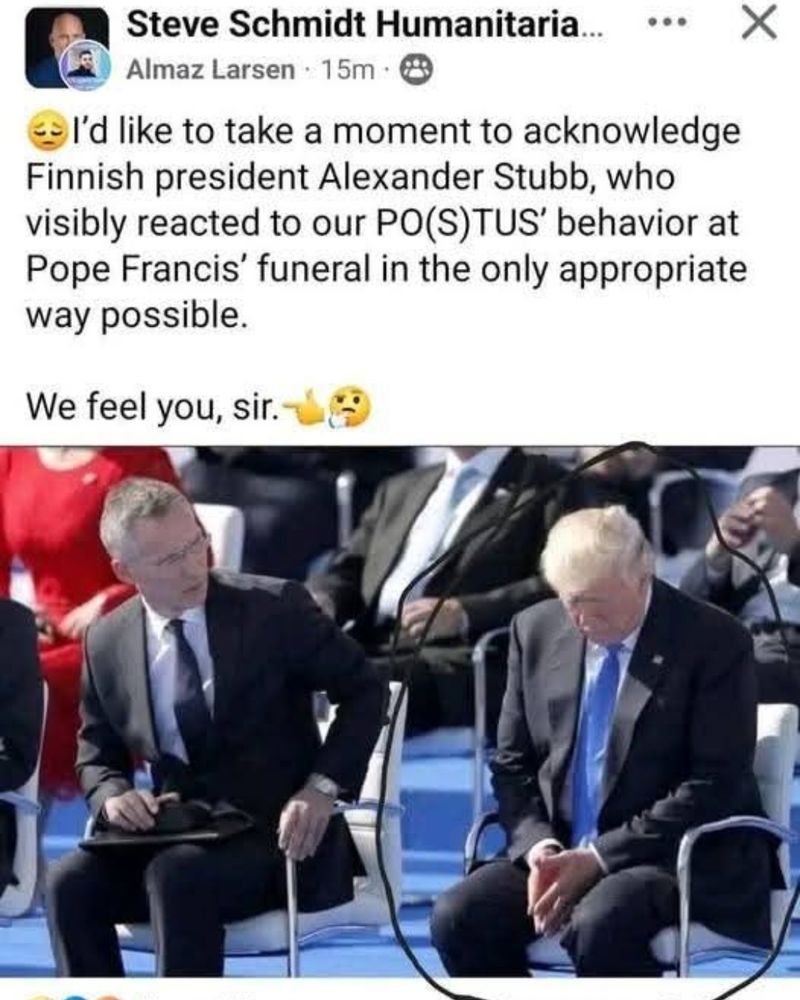Click the 15m post timestamp
Image resolution: width=800 pixels, height=1000 pixels.
click(x=347, y=70)
